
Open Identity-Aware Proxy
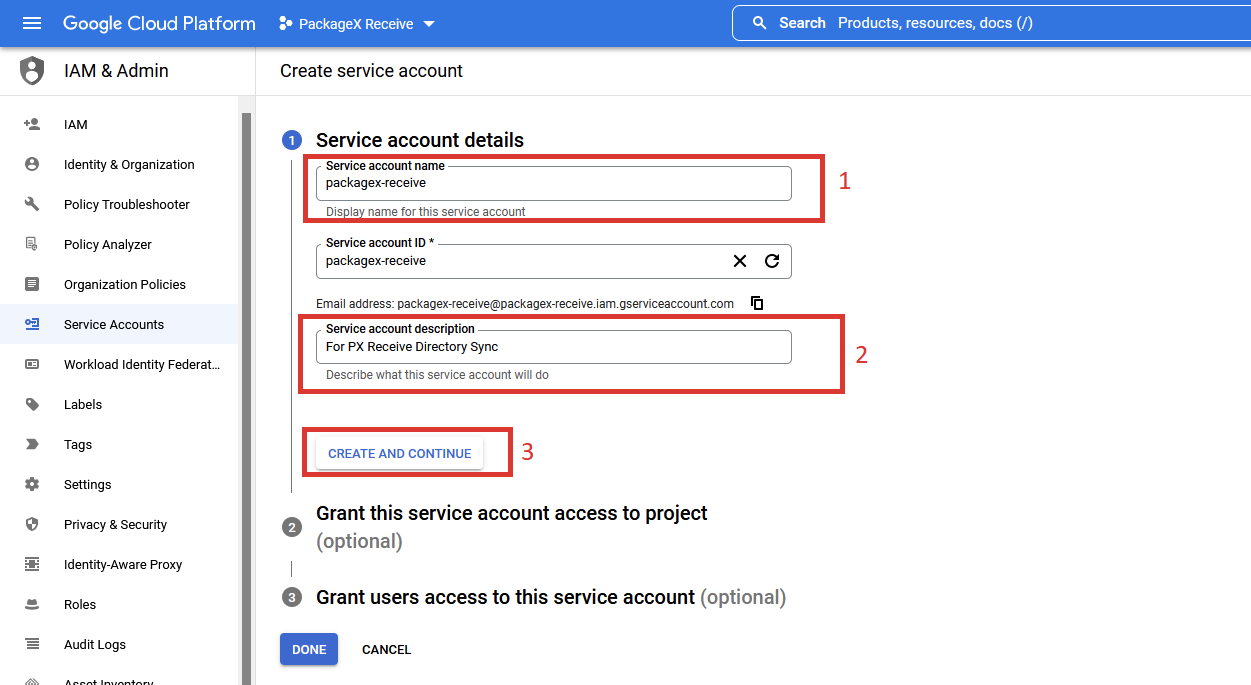coord(120,565)
